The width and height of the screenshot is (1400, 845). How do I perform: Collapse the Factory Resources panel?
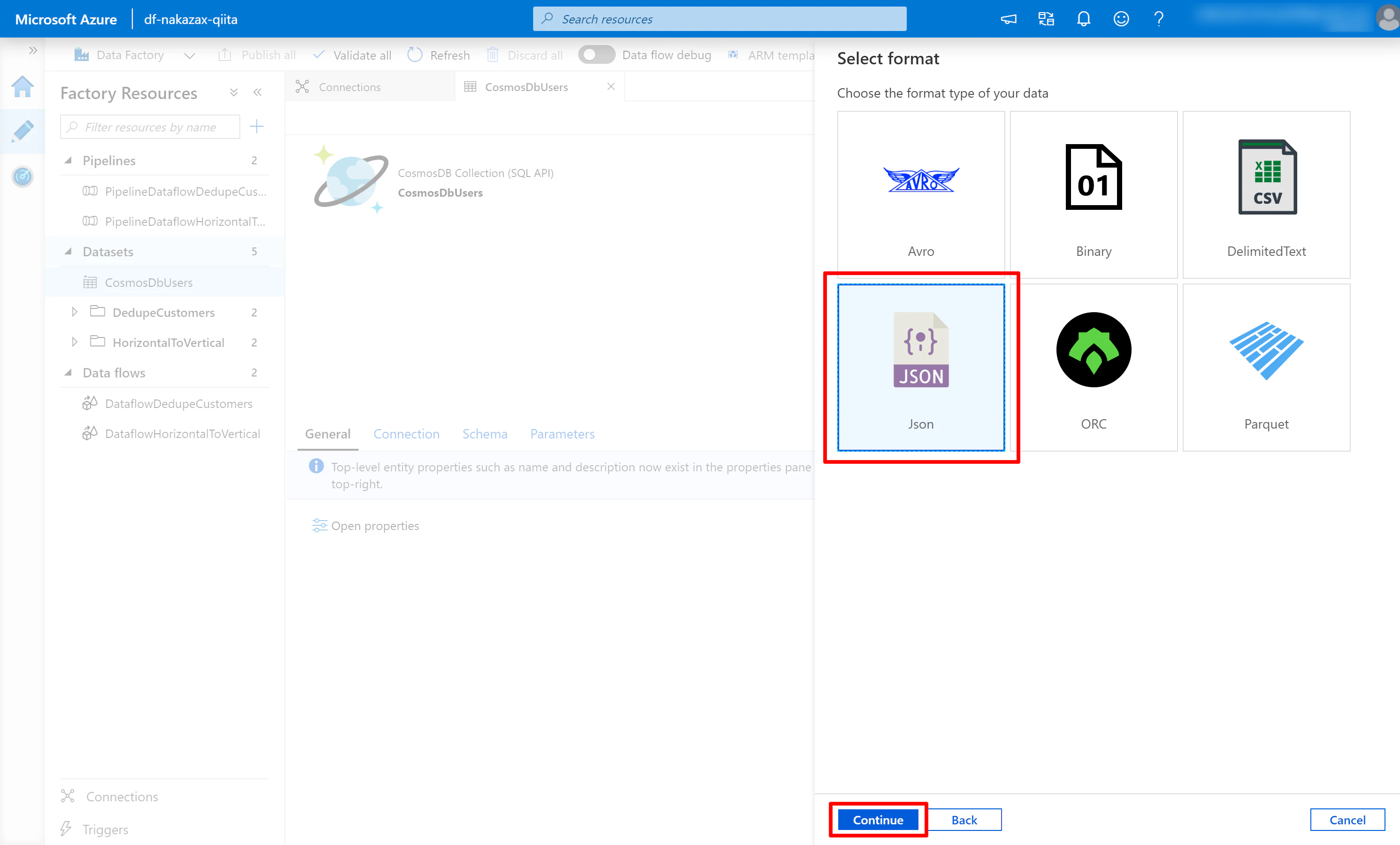coord(257,92)
